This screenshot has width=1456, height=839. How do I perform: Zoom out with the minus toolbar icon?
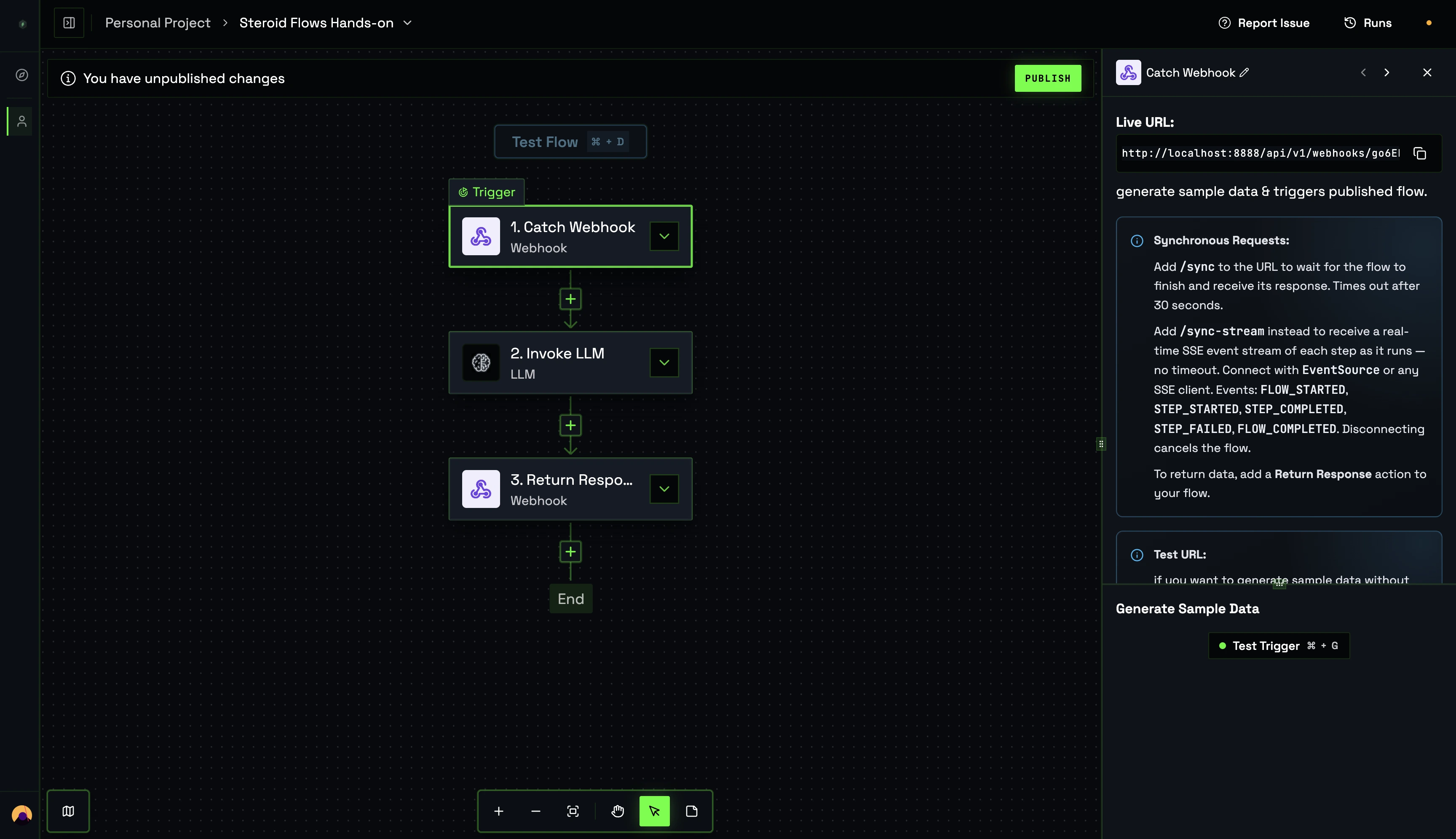(535, 811)
